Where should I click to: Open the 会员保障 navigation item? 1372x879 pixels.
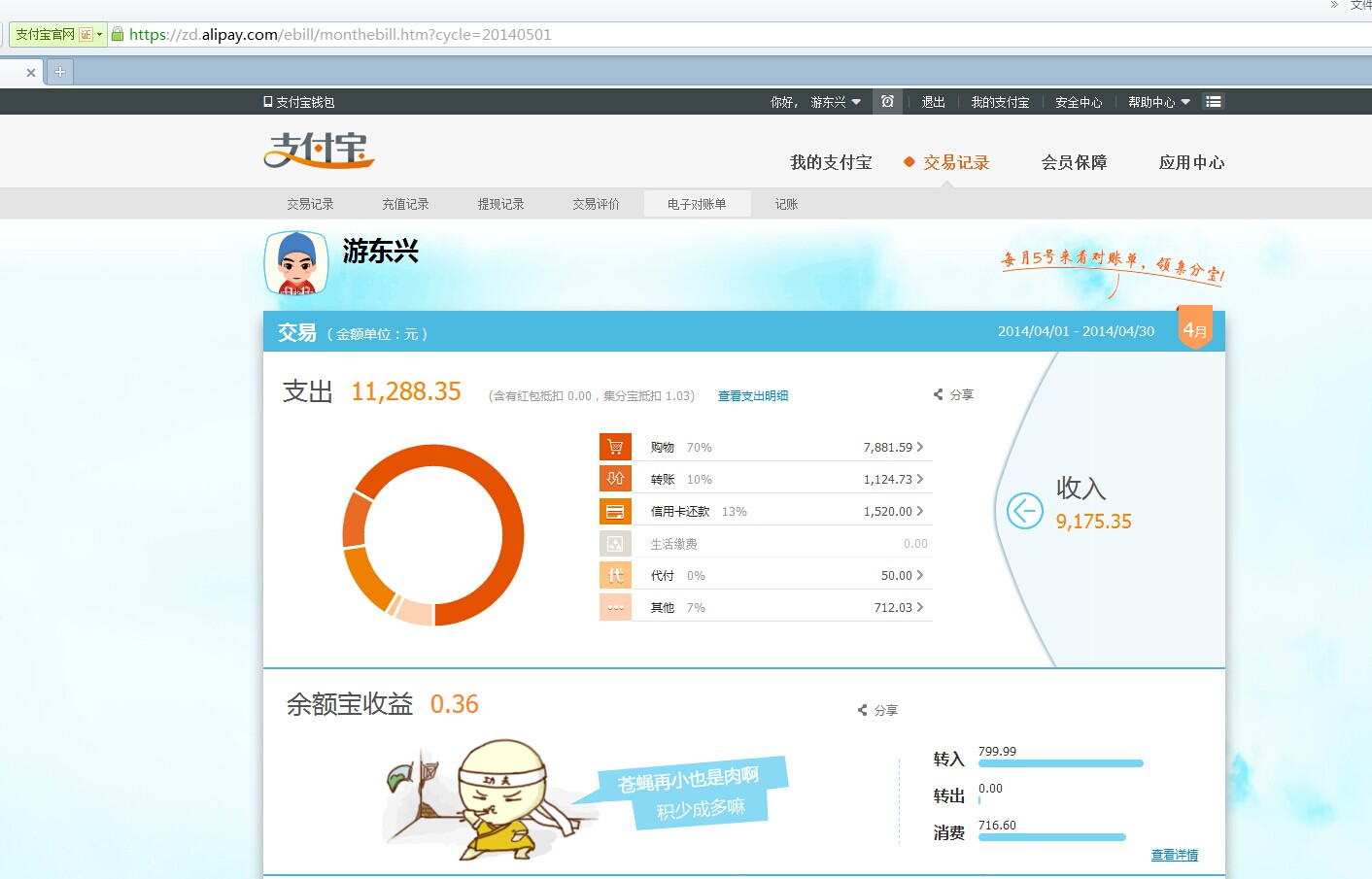1075,162
